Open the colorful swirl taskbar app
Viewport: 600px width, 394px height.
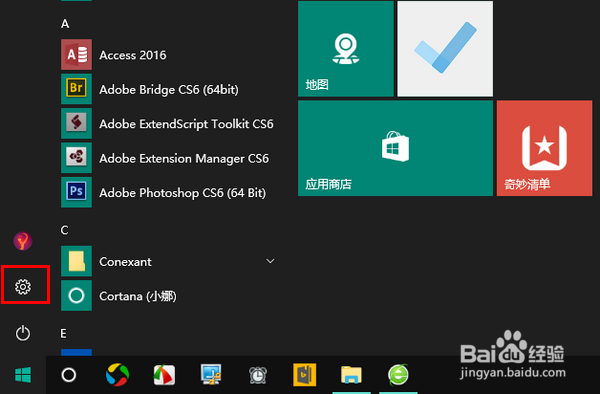point(117,375)
